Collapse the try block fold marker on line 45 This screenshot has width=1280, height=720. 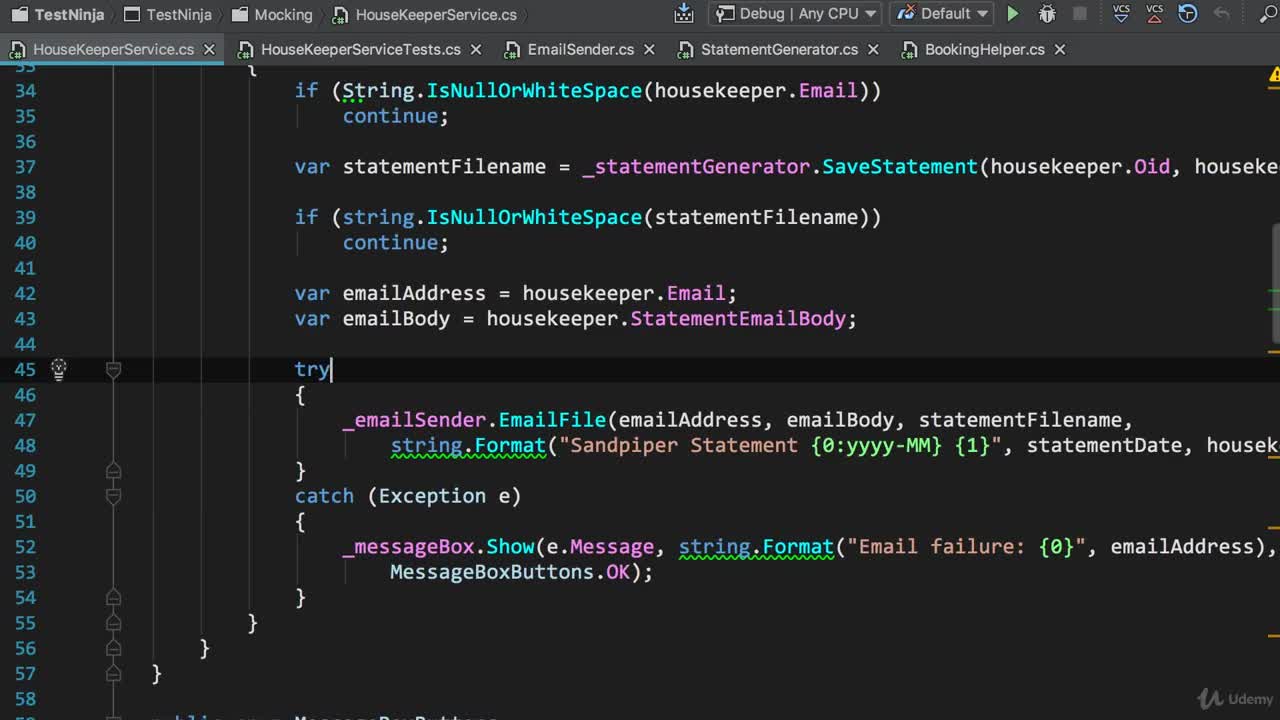click(x=113, y=369)
